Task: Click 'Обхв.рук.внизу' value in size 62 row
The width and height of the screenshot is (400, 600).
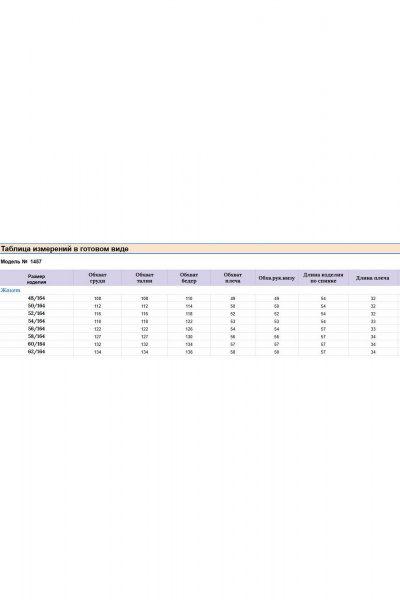Action: pyautogui.click(x=277, y=352)
